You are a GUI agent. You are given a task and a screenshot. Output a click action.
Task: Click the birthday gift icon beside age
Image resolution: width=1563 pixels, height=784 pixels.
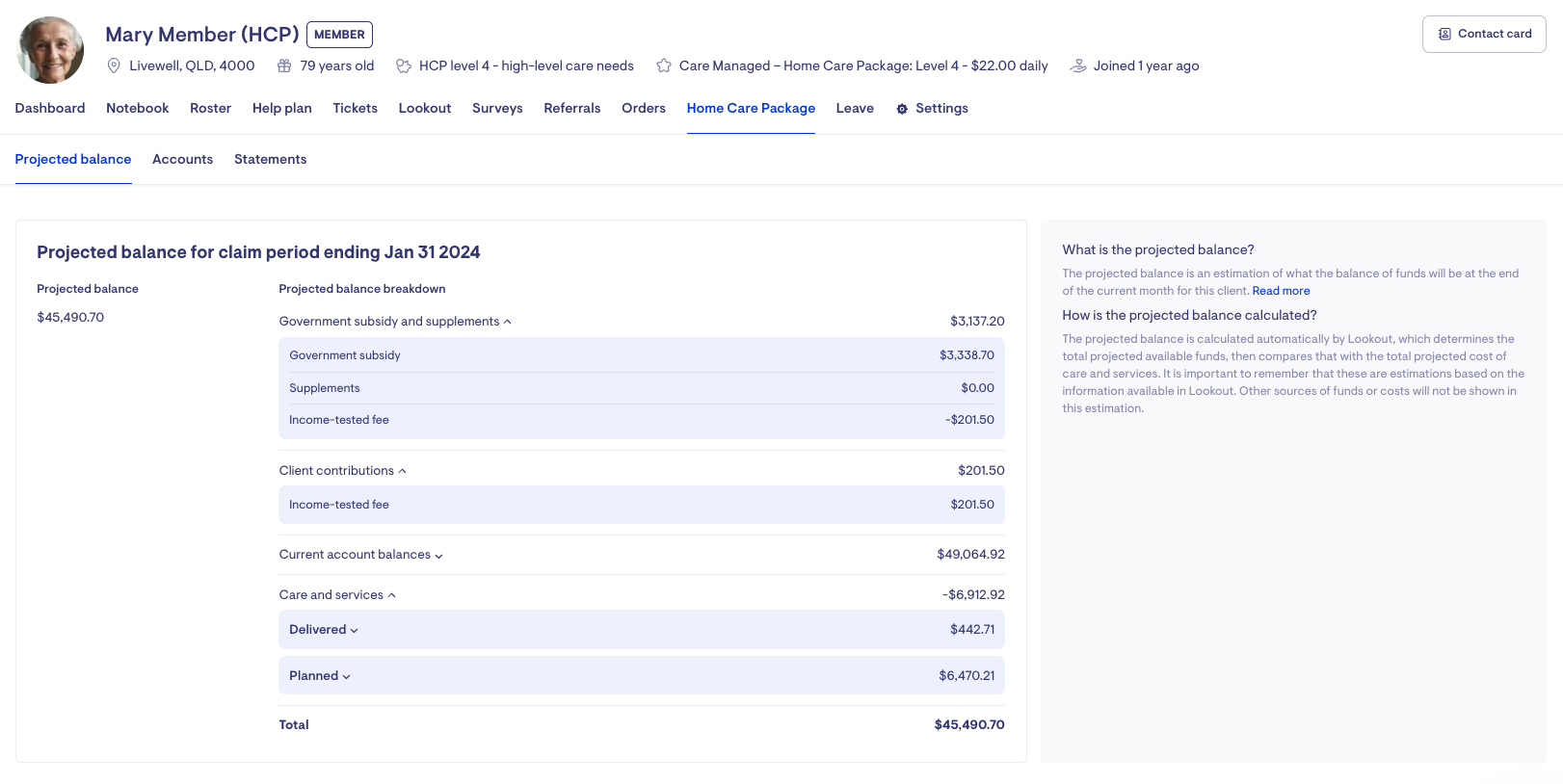[284, 65]
